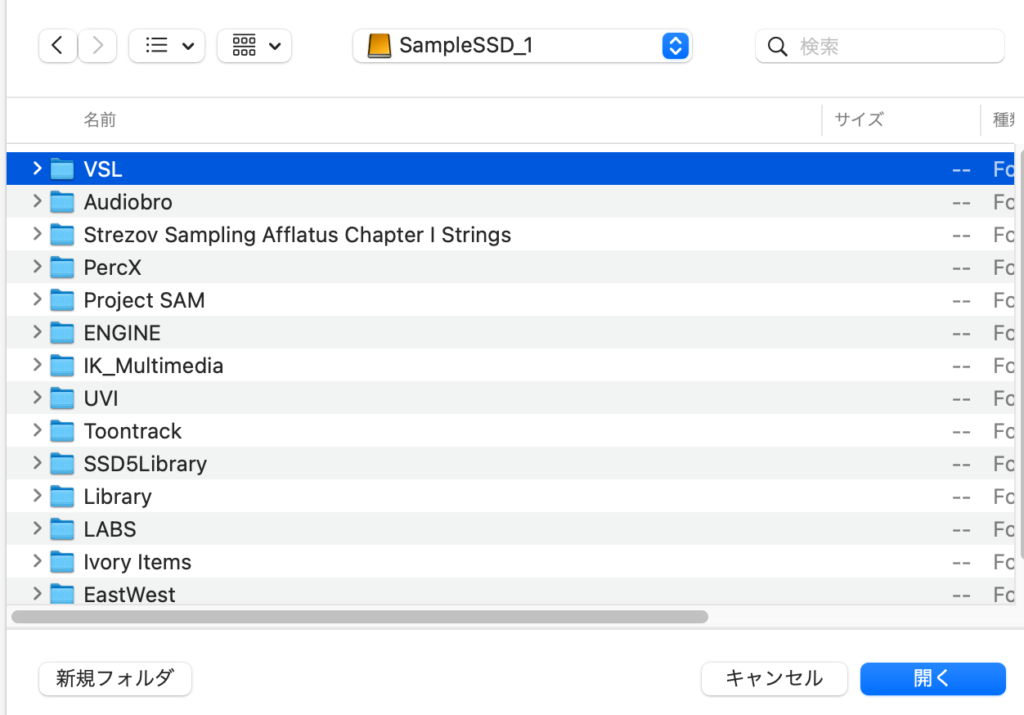Expand the Toontrack folder
Viewport: 1024px width, 715px height.
(37, 430)
